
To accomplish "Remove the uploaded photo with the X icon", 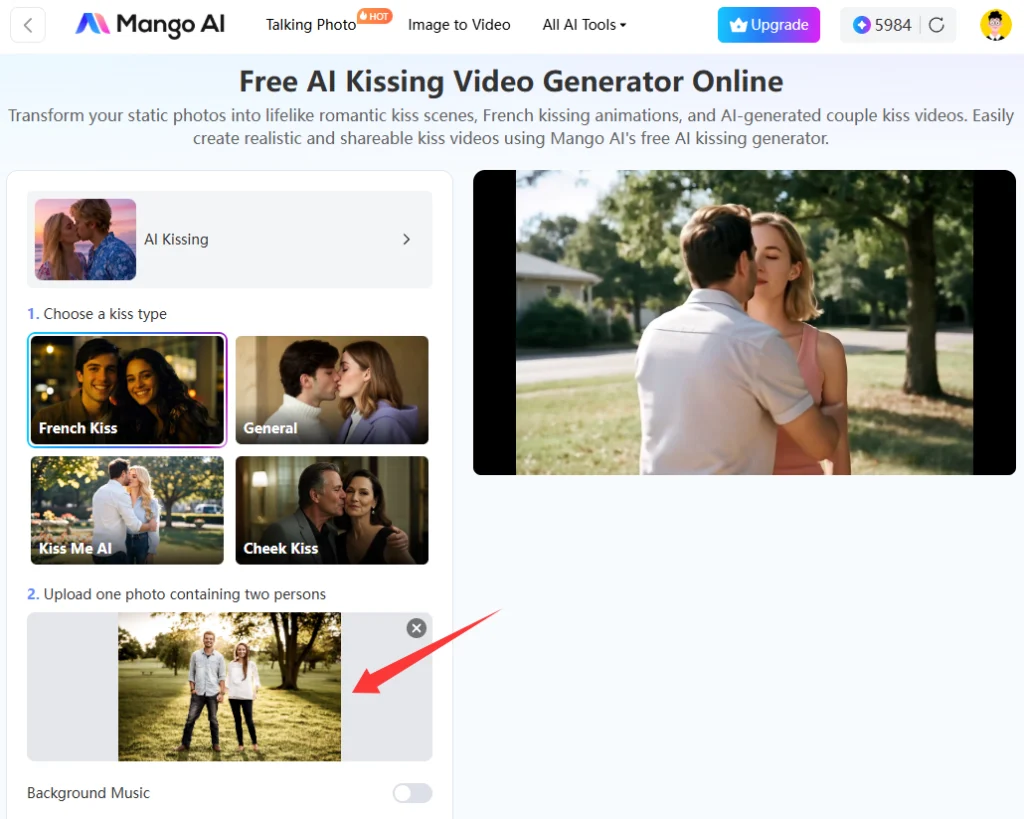I will pyautogui.click(x=416, y=628).
